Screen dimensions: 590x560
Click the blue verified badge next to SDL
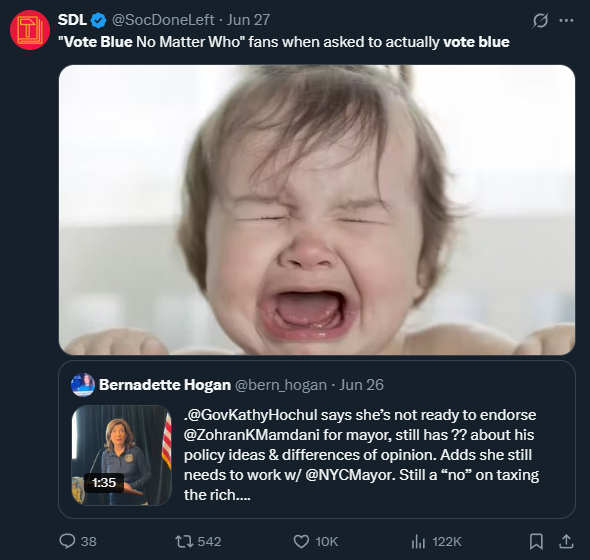pyautogui.click(x=99, y=20)
